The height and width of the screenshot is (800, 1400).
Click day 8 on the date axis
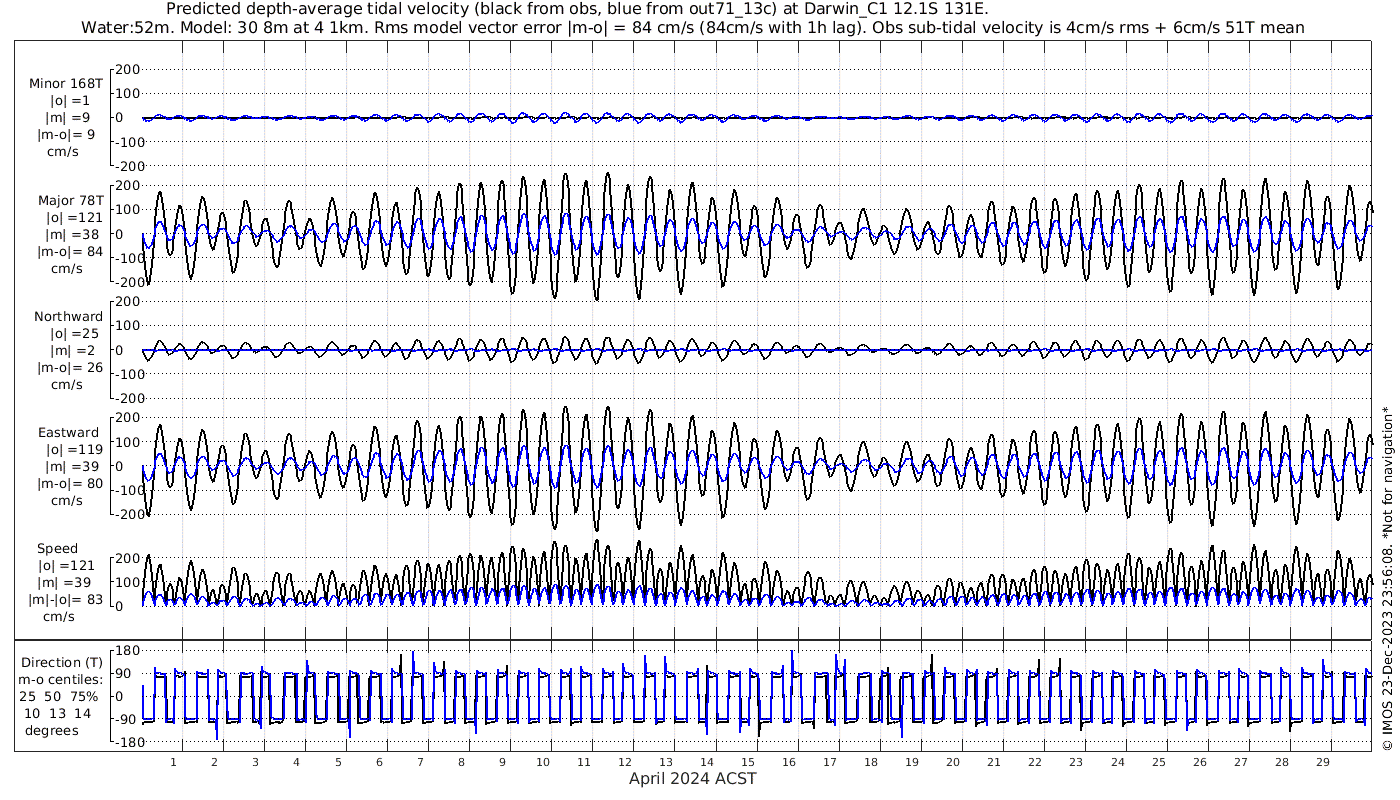click(461, 762)
